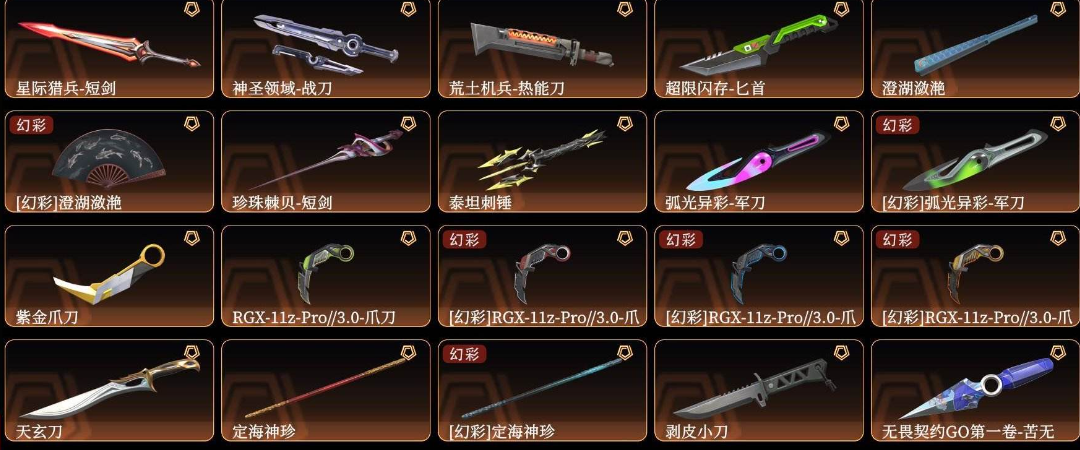Click the 幻彩 tag on green 弧光异彩-军刀

coord(897,125)
